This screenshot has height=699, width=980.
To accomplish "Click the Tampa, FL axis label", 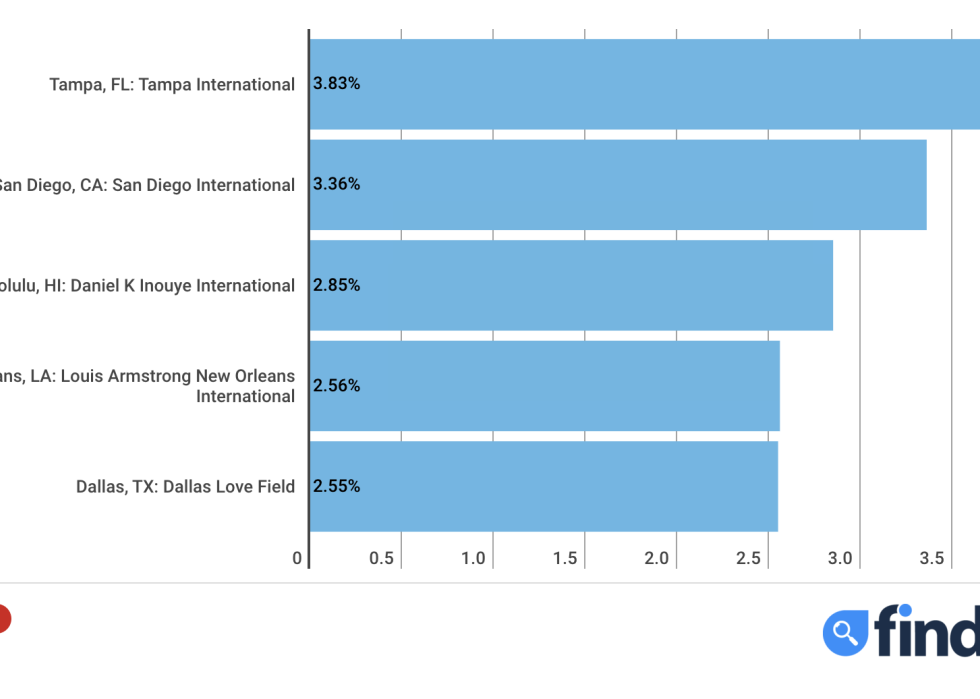I will (172, 84).
